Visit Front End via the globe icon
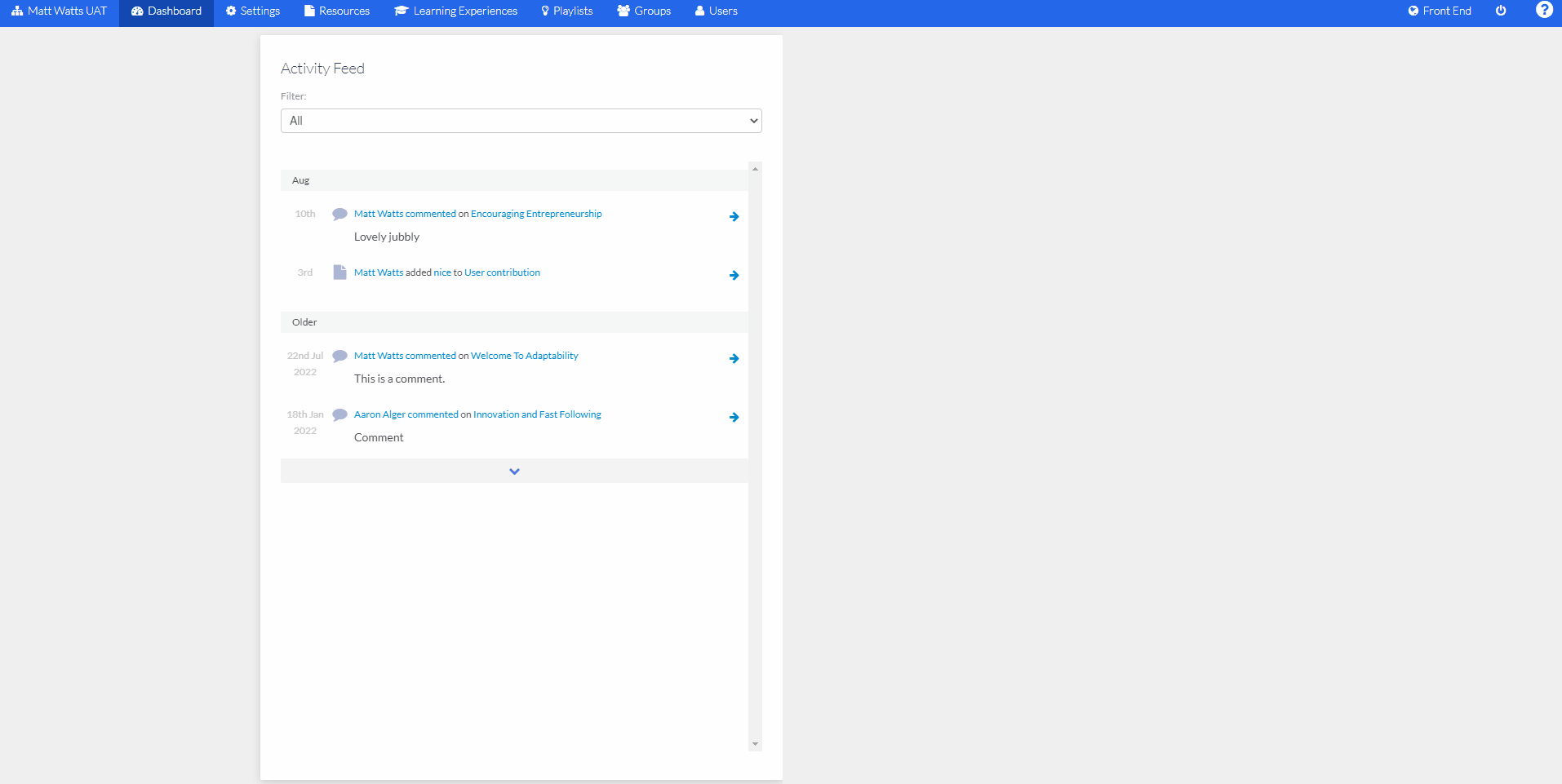 point(1414,11)
